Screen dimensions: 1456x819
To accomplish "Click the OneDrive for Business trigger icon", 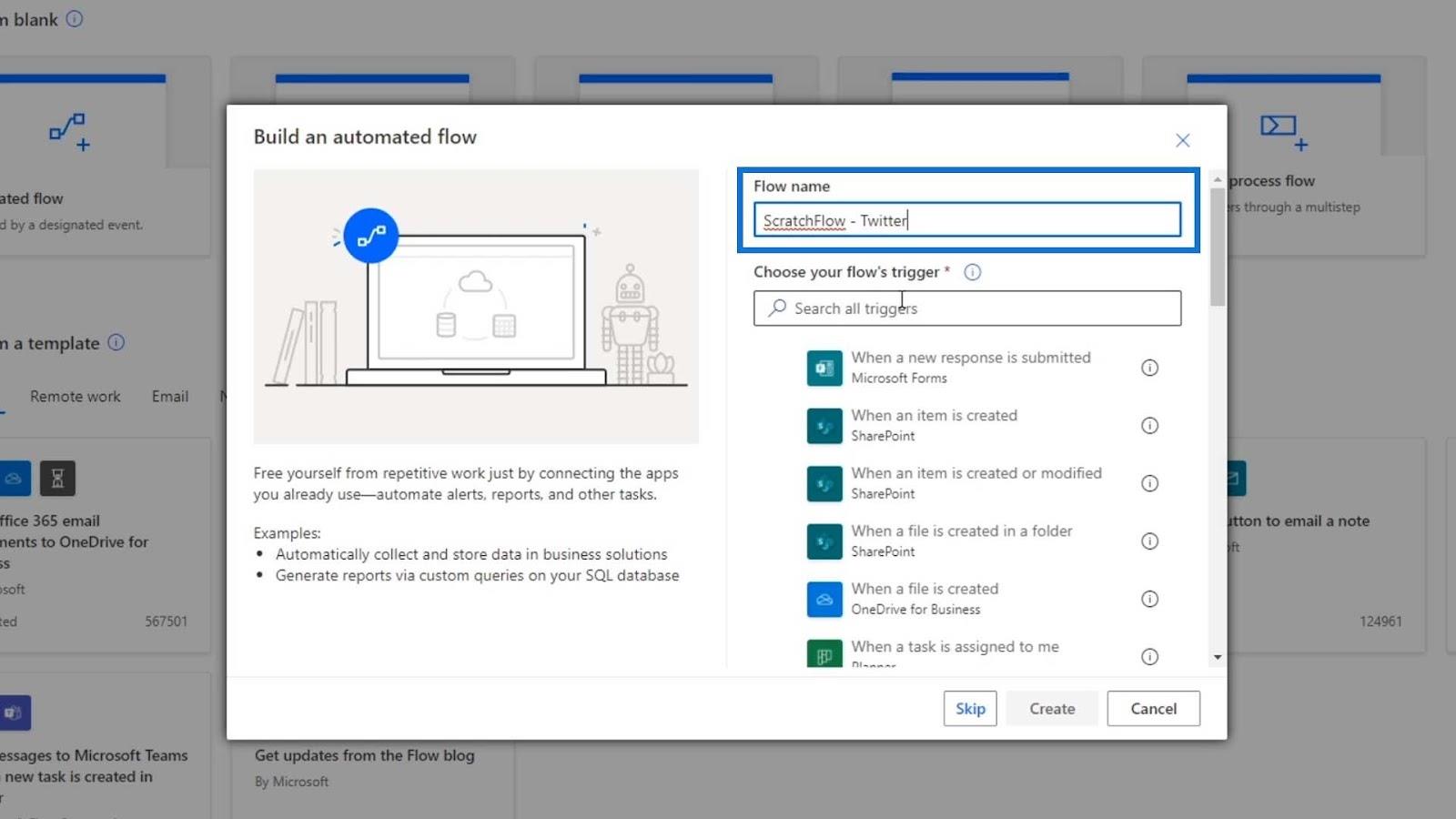I will click(x=824, y=599).
